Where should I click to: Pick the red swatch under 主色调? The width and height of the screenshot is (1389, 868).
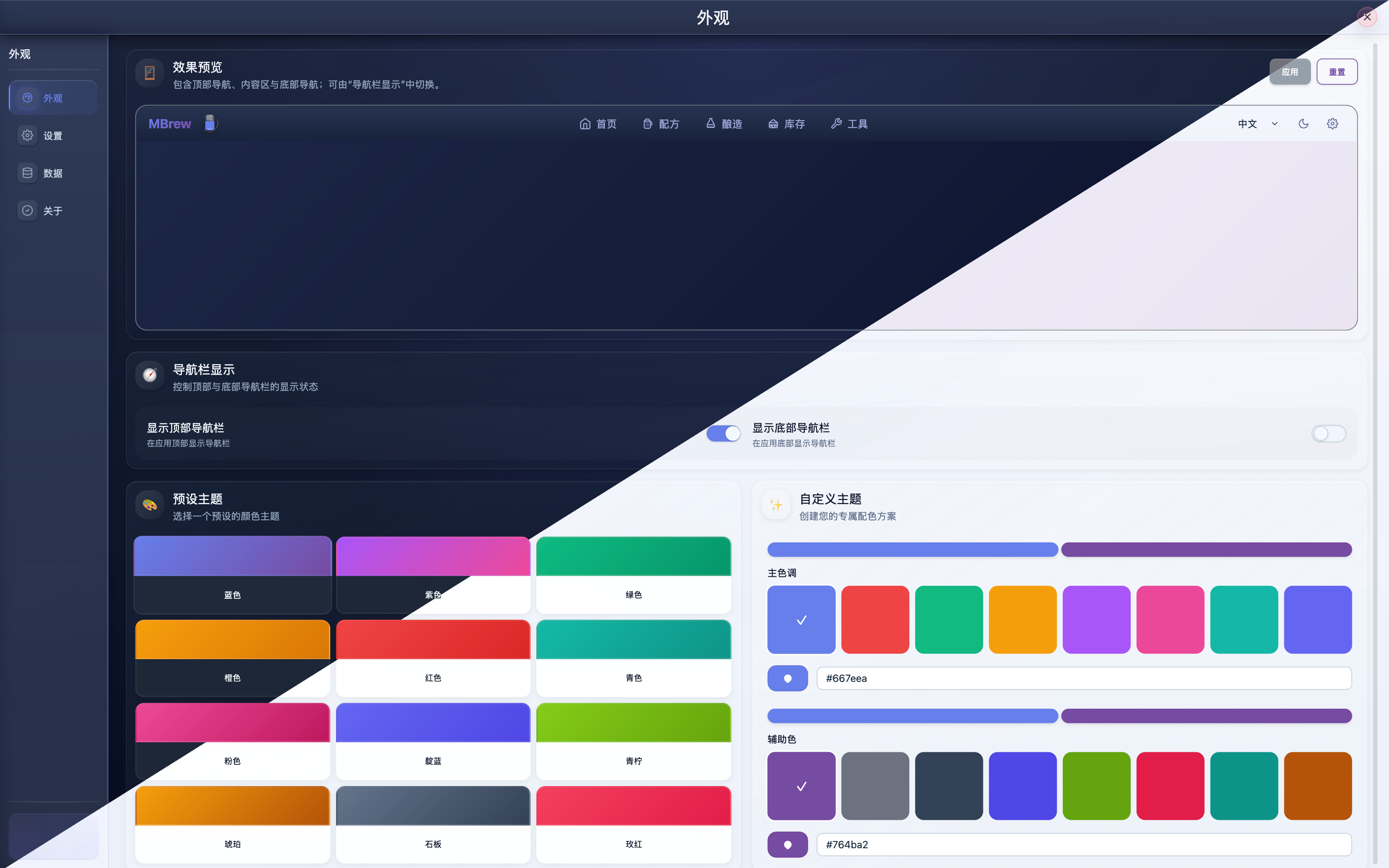pos(875,620)
